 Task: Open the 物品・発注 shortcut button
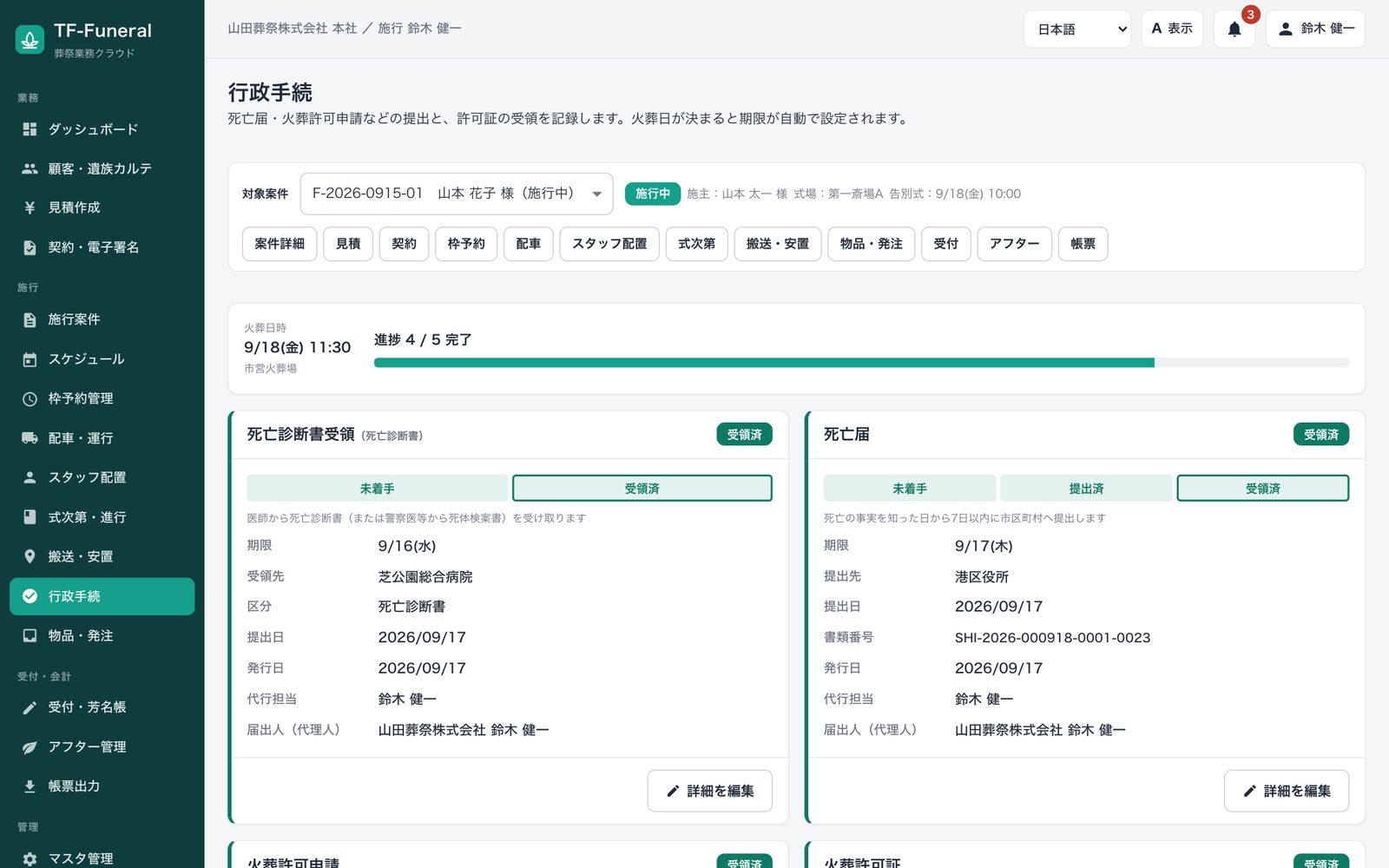(871, 244)
